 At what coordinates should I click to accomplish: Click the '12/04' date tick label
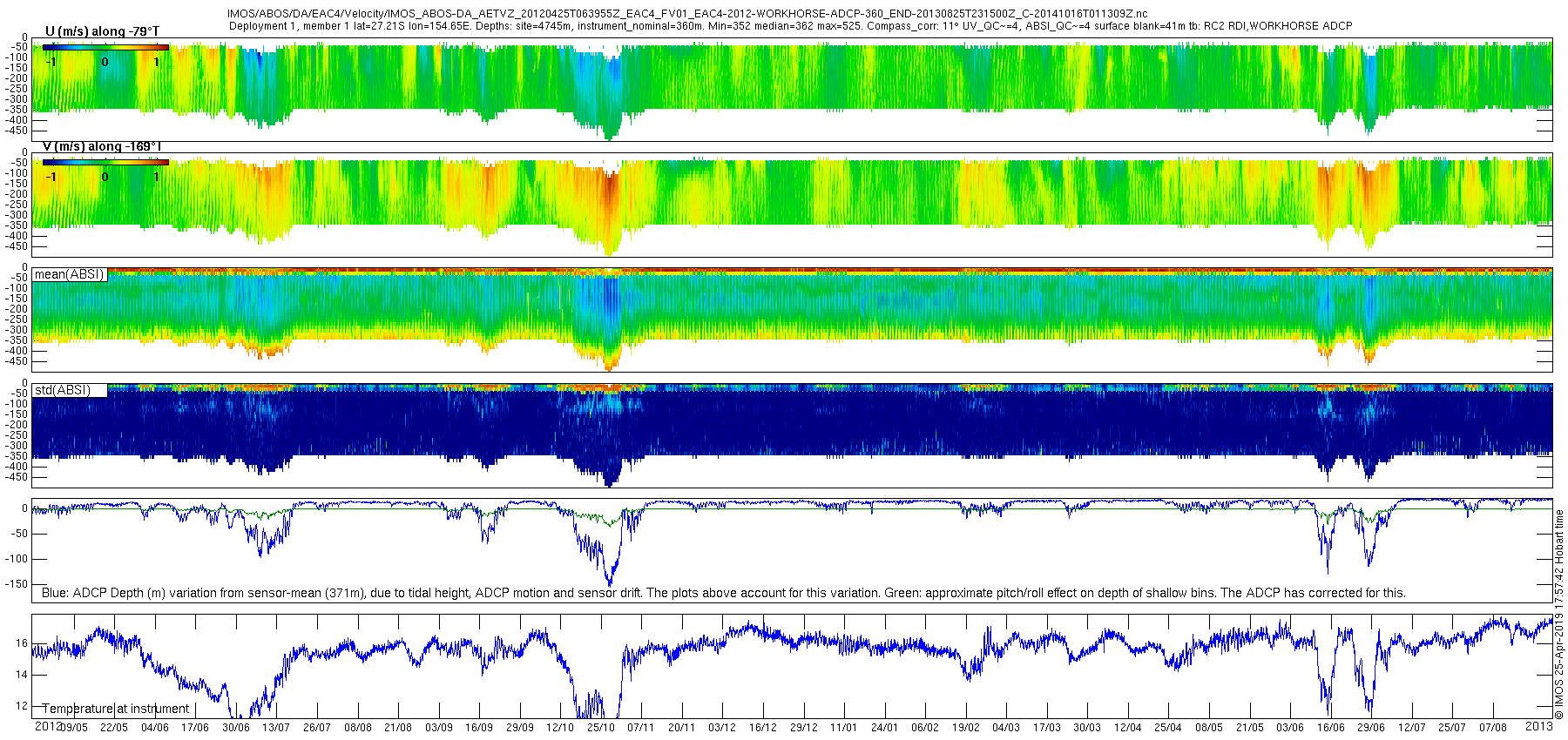click(1128, 727)
